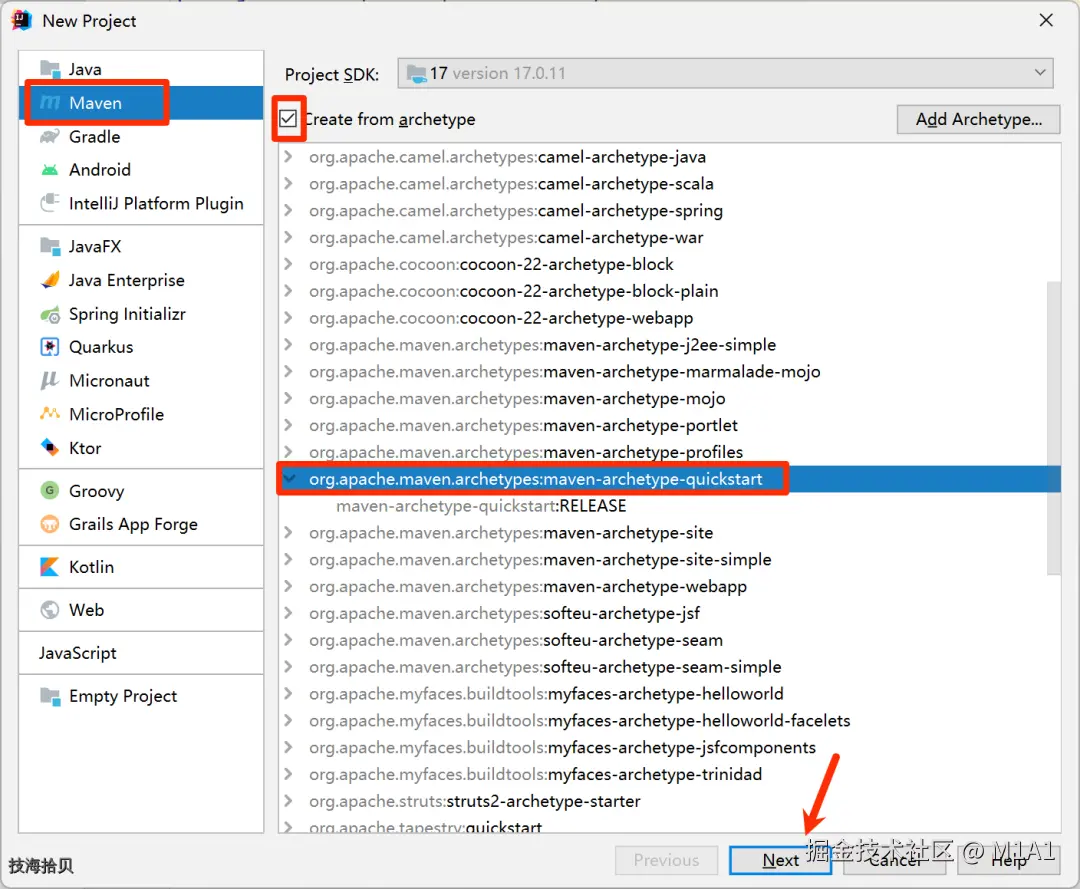Expand maven-archetype-webapp node
Image resolution: width=1080 pixels, height=889 pixels.
[x=289, y=586]
